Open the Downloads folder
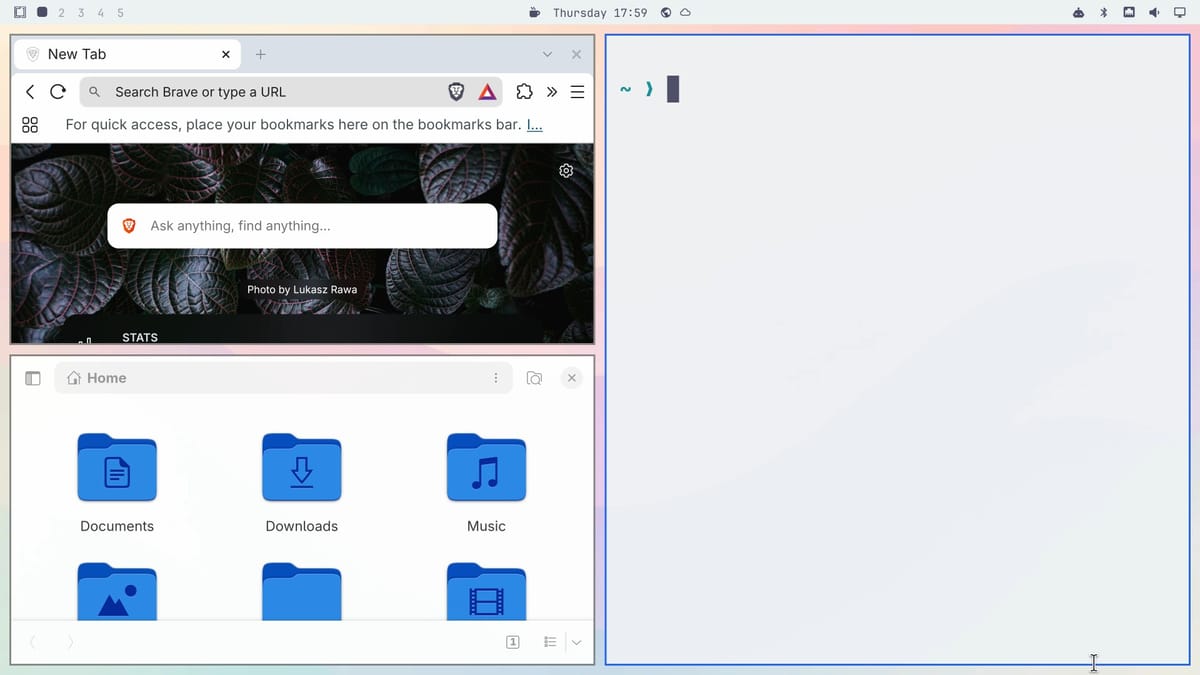Viewport: 1200px width, 675px height. pyautogui.click(x=302, y=467)
